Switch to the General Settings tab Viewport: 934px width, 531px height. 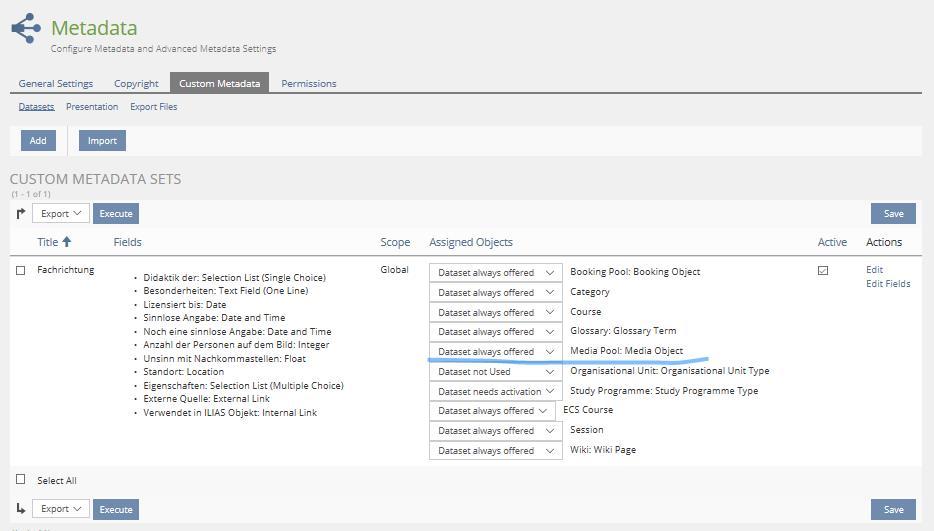point(56,83)
